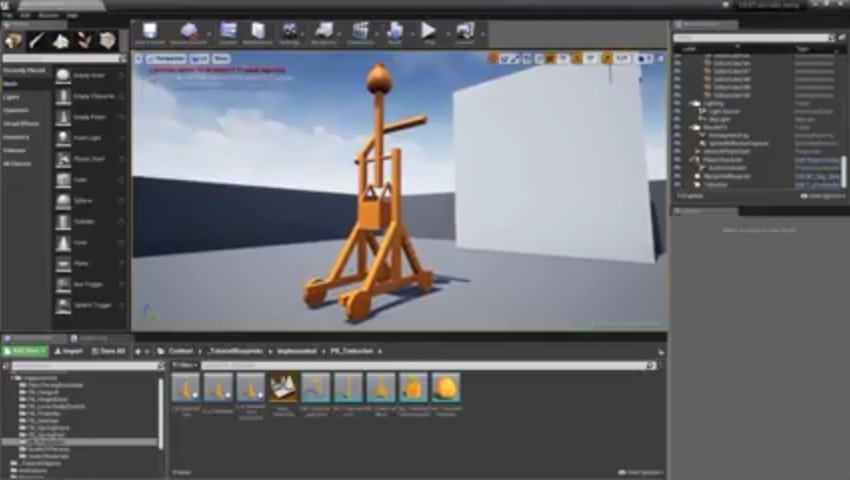Start Play in editor
The width and height of the screenshot is (850, 480).
pos(429,34)
